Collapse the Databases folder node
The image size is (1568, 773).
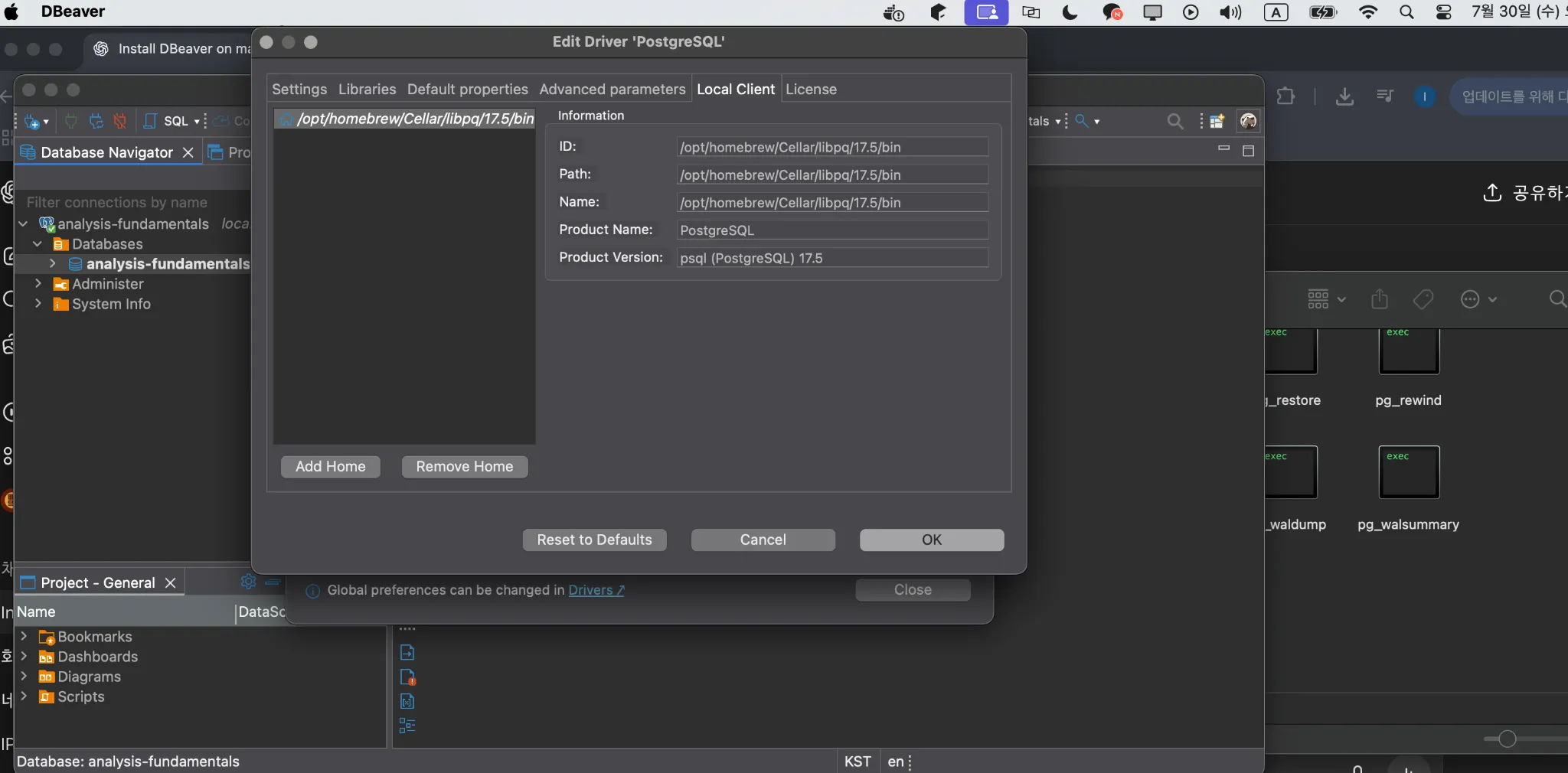pos(38,243)
